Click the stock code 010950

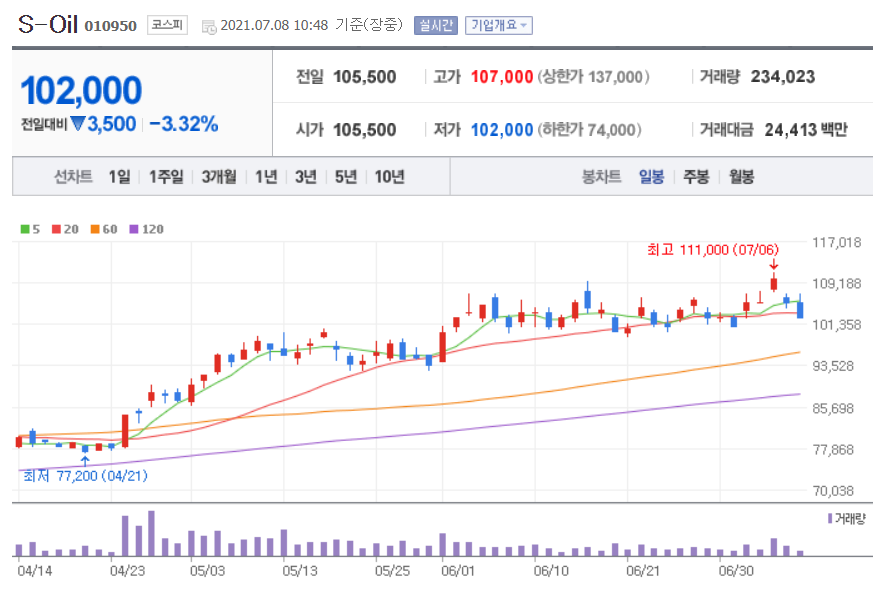[x=111, y=26]
